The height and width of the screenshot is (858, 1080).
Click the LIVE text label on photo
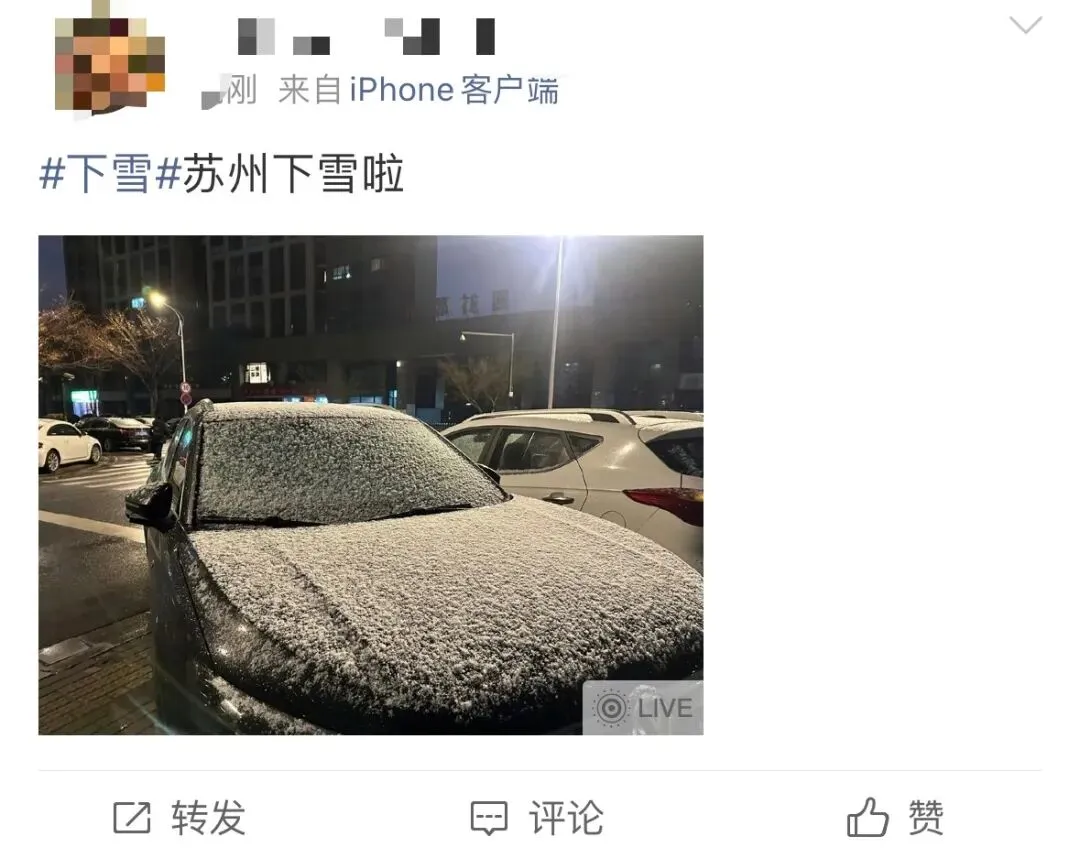click(x=665, y=709)
